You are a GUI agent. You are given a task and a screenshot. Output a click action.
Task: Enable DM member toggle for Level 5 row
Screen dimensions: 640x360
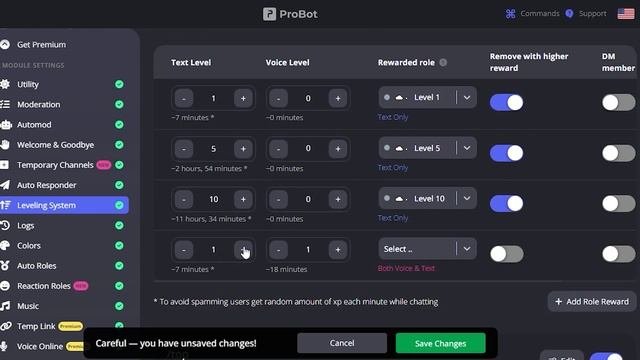click(618, 153)
